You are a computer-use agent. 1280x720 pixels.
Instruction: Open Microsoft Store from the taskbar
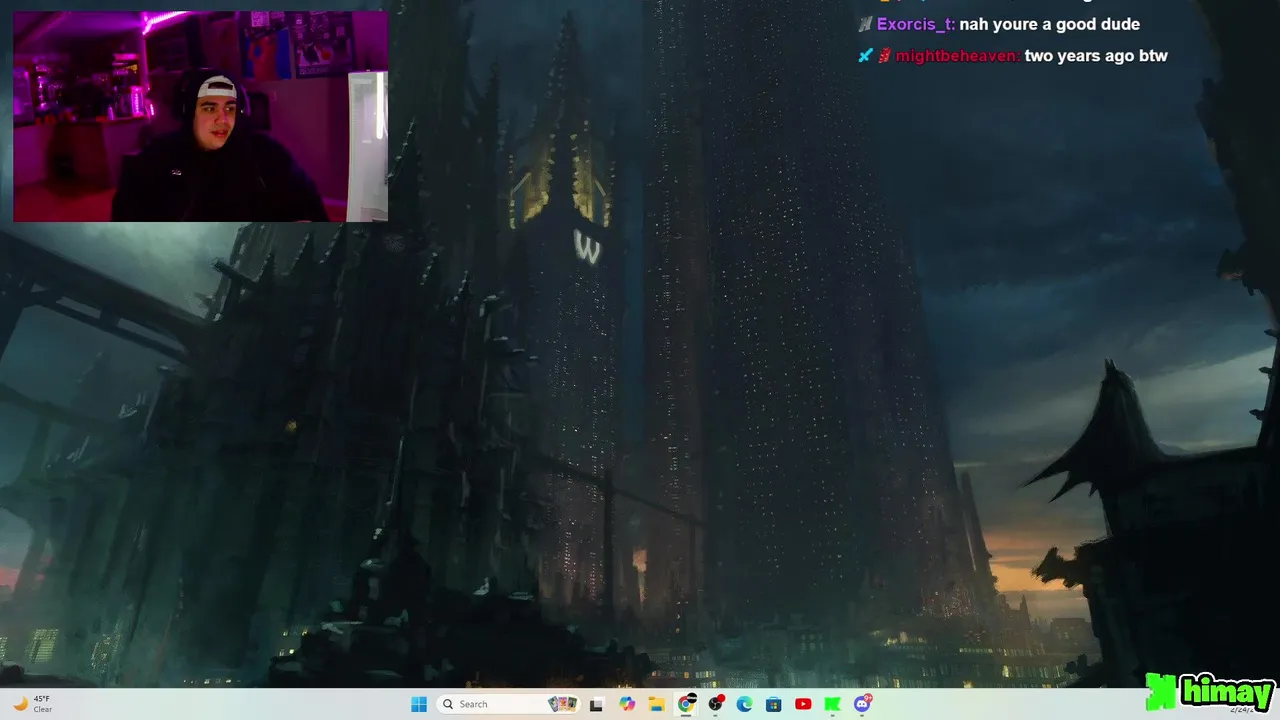[x=774, y=704]
